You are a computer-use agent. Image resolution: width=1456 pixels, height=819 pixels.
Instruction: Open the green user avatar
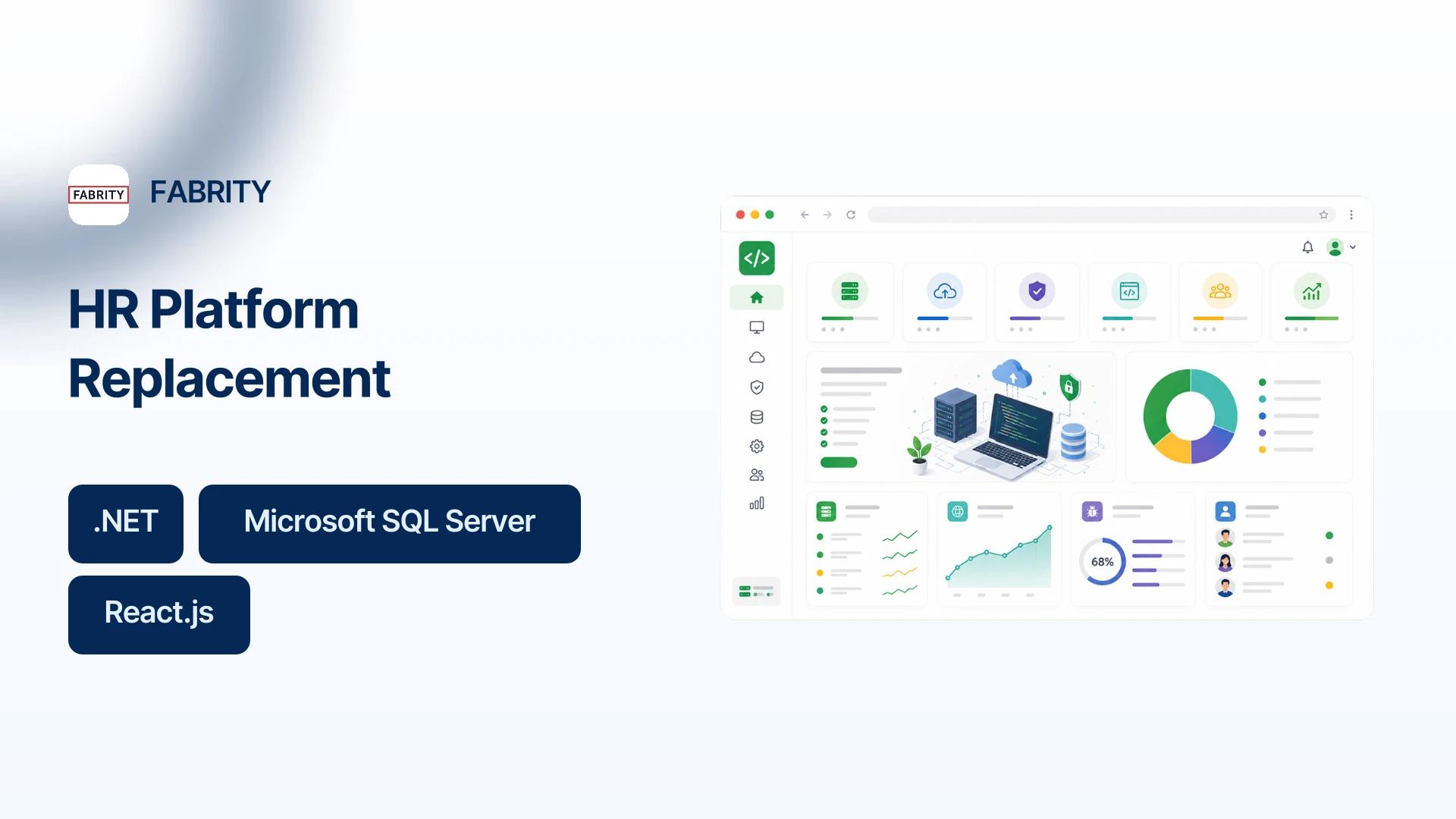(1335, 247)
